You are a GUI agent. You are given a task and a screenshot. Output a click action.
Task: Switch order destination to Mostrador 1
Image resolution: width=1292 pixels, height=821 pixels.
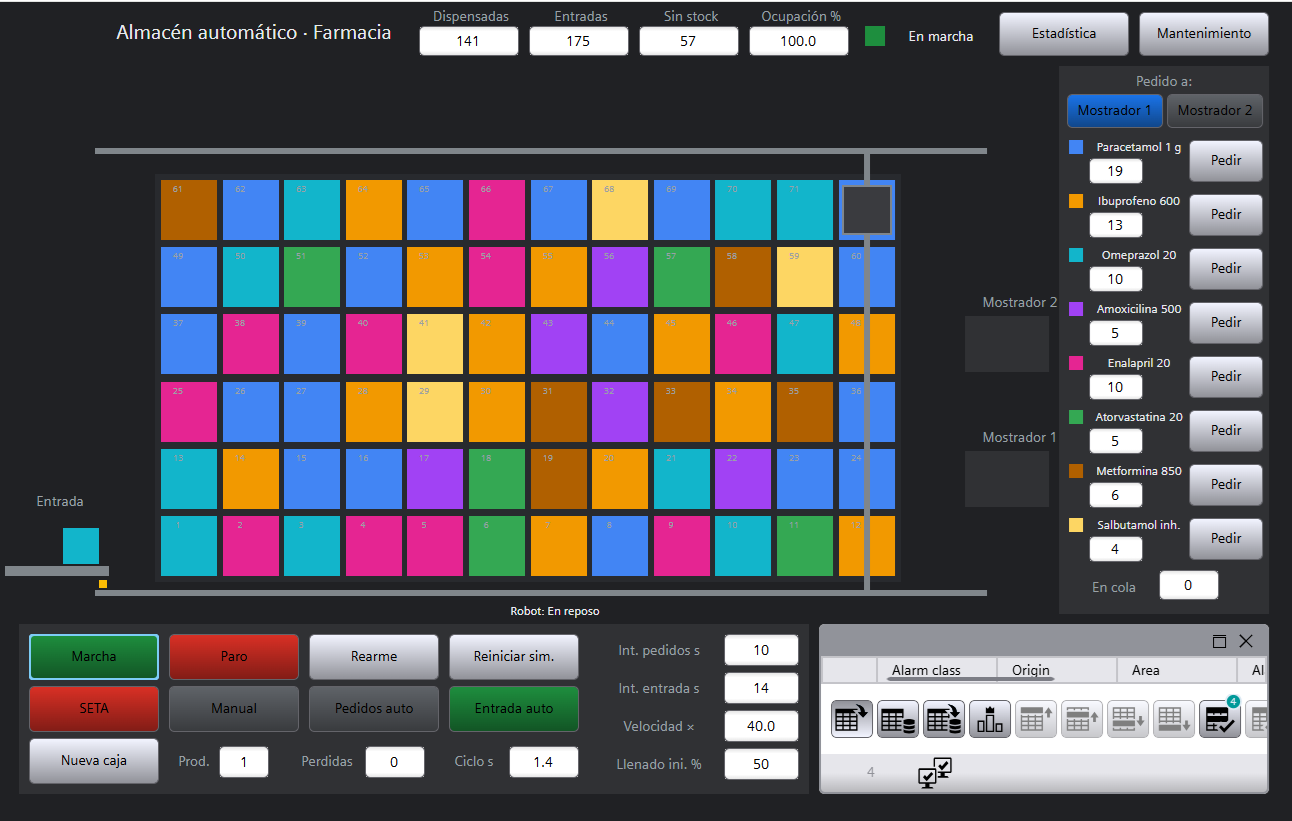pos(1114,111)
